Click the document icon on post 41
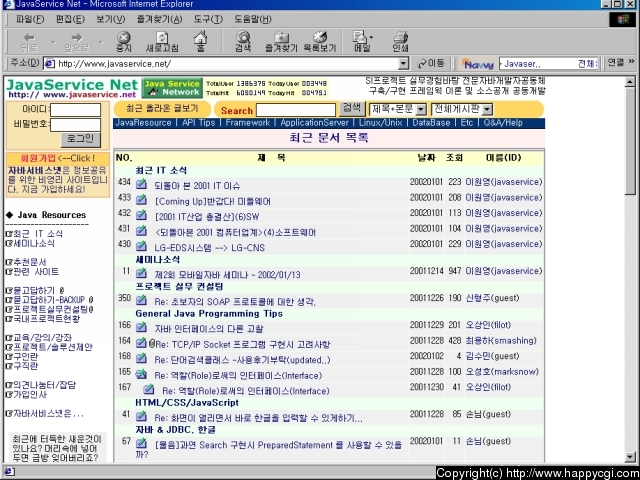640x480 pixels. [141, 416]
